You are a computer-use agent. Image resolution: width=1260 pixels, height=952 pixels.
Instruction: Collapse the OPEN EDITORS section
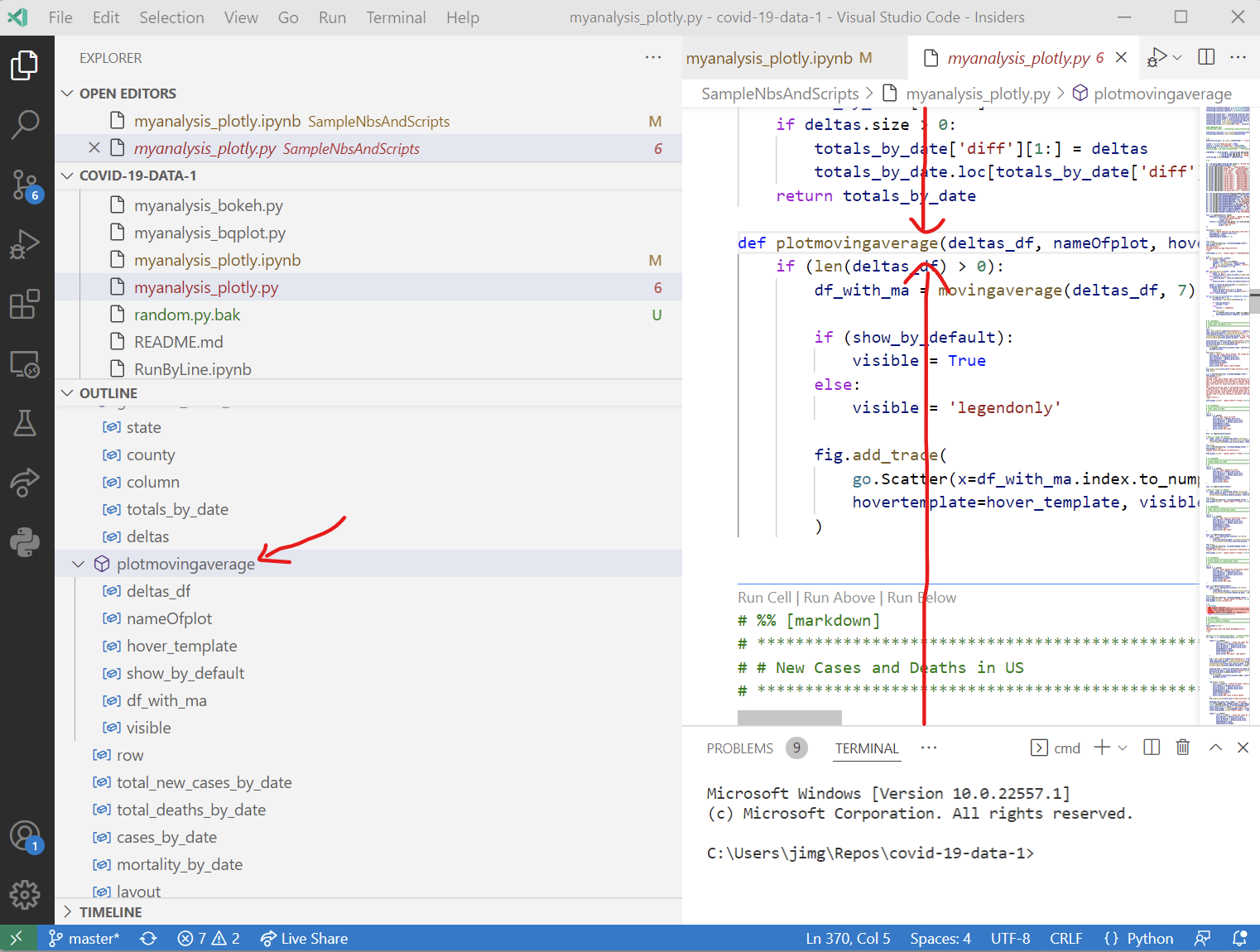pos(68,94)
